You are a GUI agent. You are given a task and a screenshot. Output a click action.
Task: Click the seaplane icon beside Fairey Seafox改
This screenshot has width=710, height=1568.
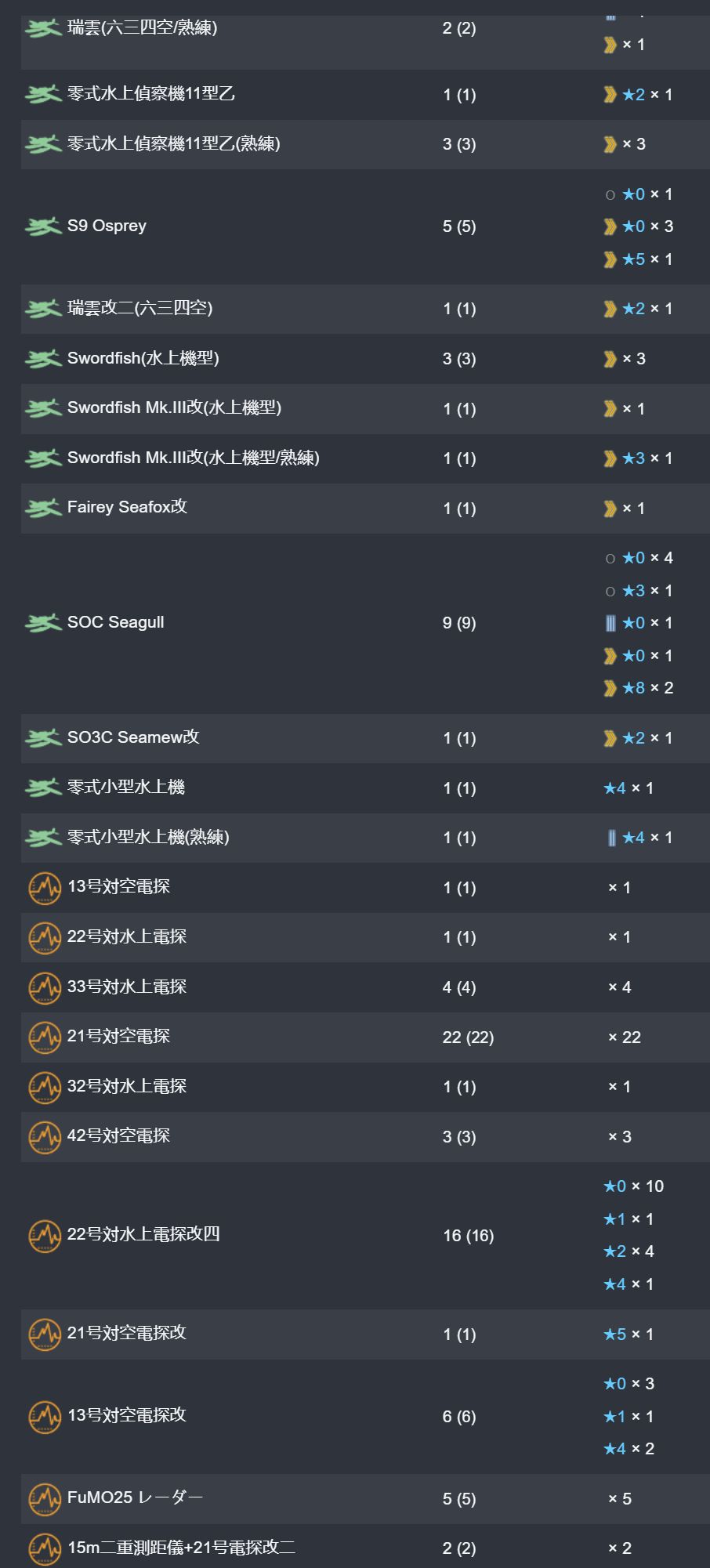pos(43,508)
